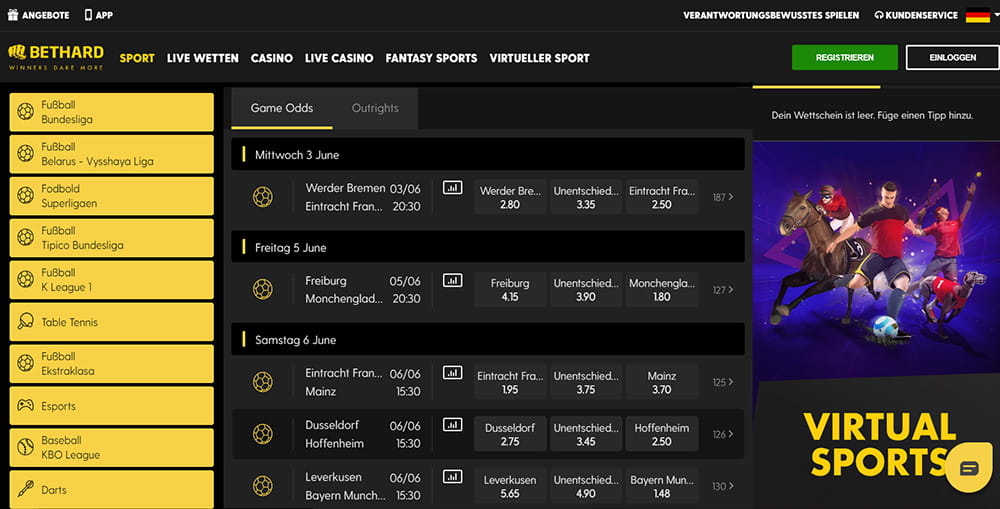Click football icon of Leverkusen row

[262, 485]
